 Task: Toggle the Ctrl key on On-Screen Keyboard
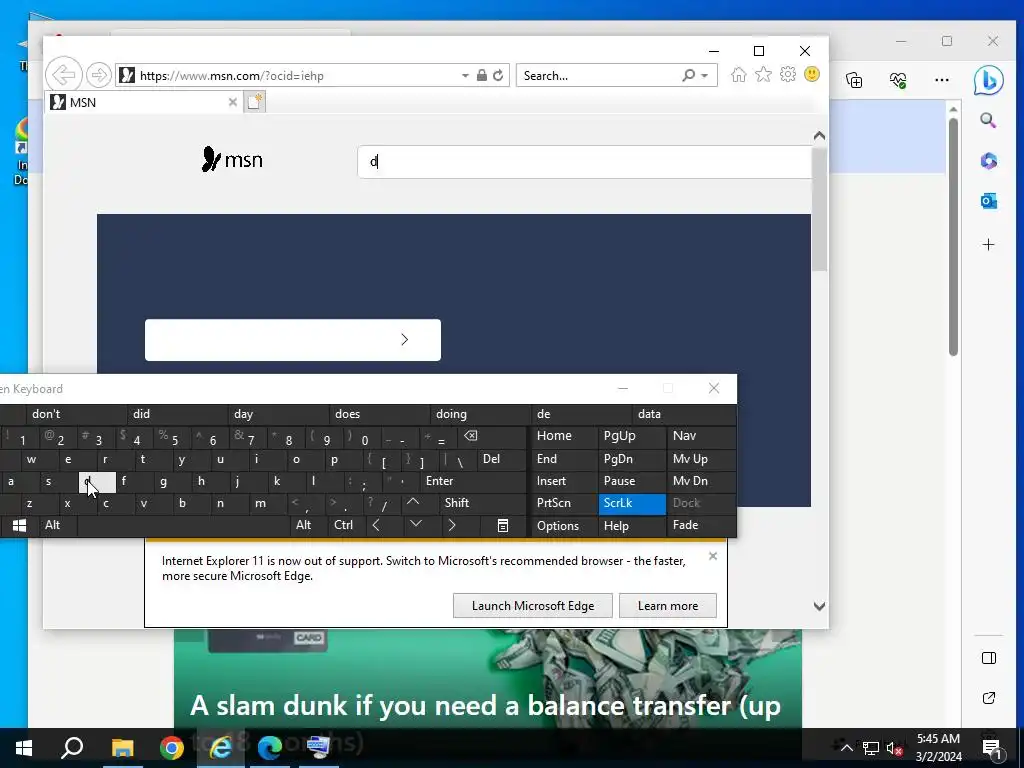point(344,525)
